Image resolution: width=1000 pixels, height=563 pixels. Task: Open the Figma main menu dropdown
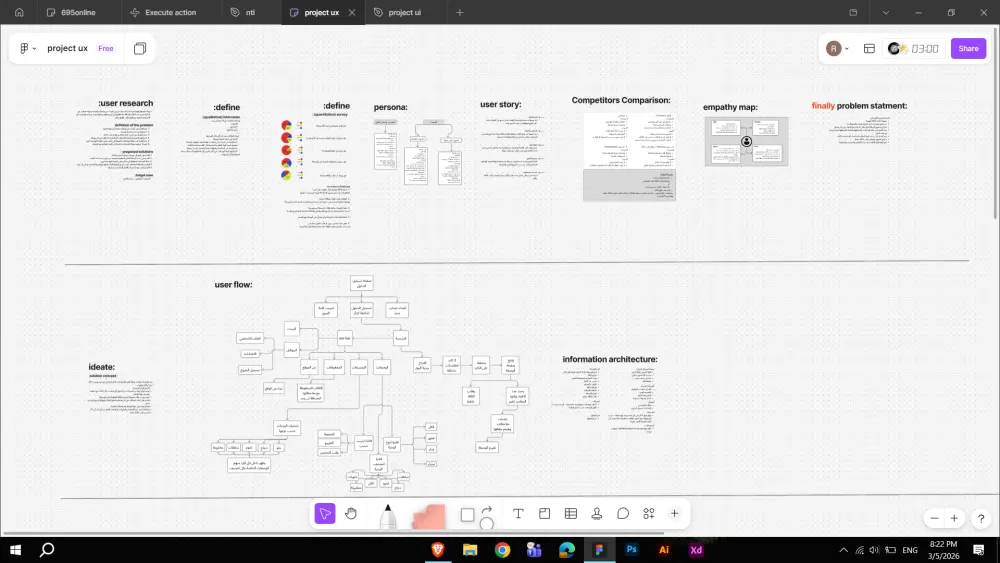coord(27,48)
